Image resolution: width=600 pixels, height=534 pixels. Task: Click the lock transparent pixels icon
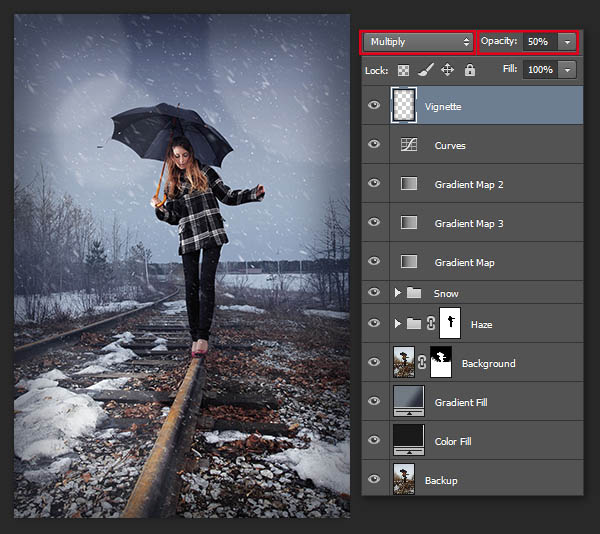404,70
